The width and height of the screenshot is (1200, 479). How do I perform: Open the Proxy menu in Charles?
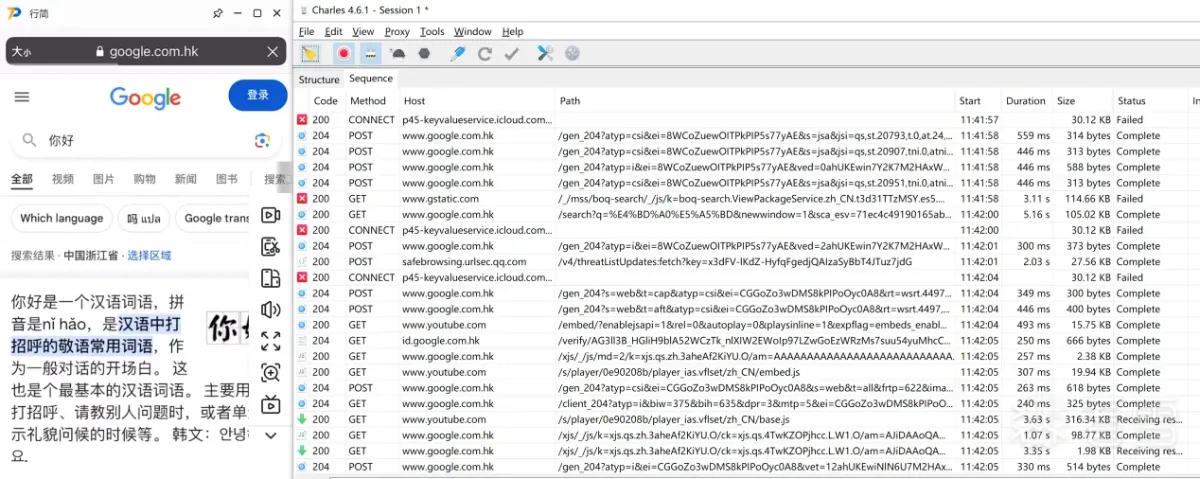point(397,32)
